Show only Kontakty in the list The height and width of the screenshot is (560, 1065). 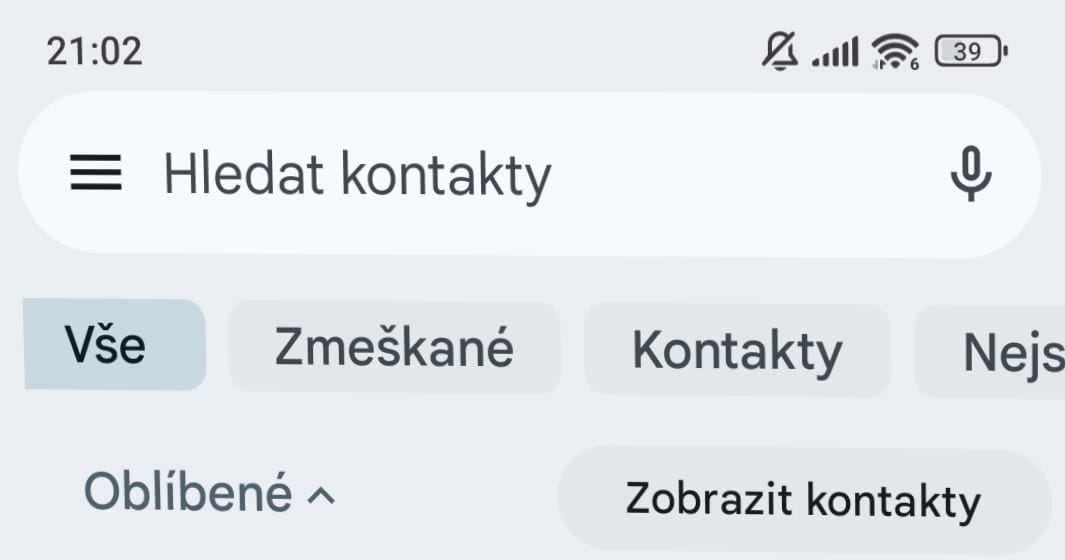pos(737,350)
